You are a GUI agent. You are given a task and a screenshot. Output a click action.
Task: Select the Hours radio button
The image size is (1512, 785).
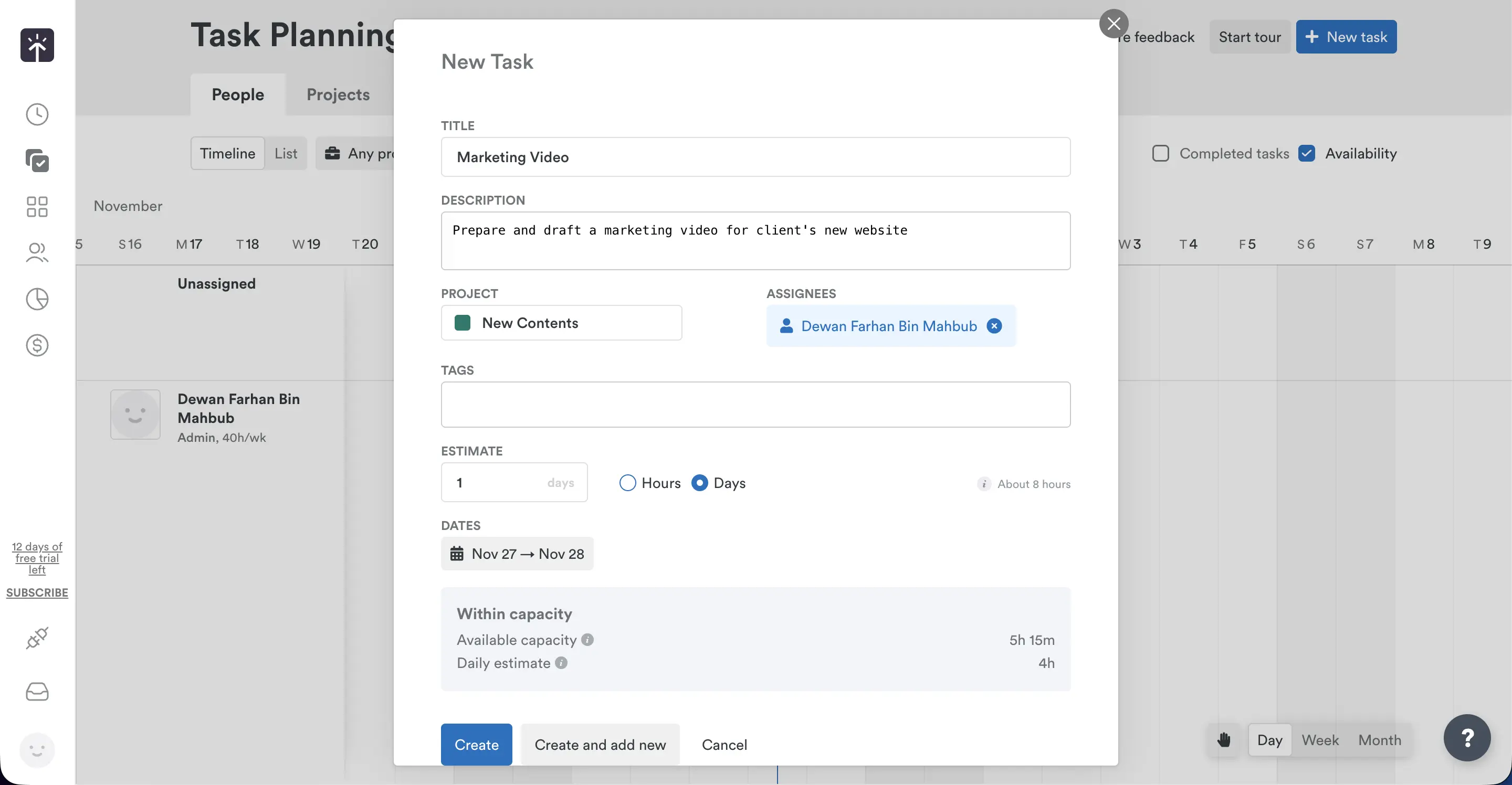(628, 482)
